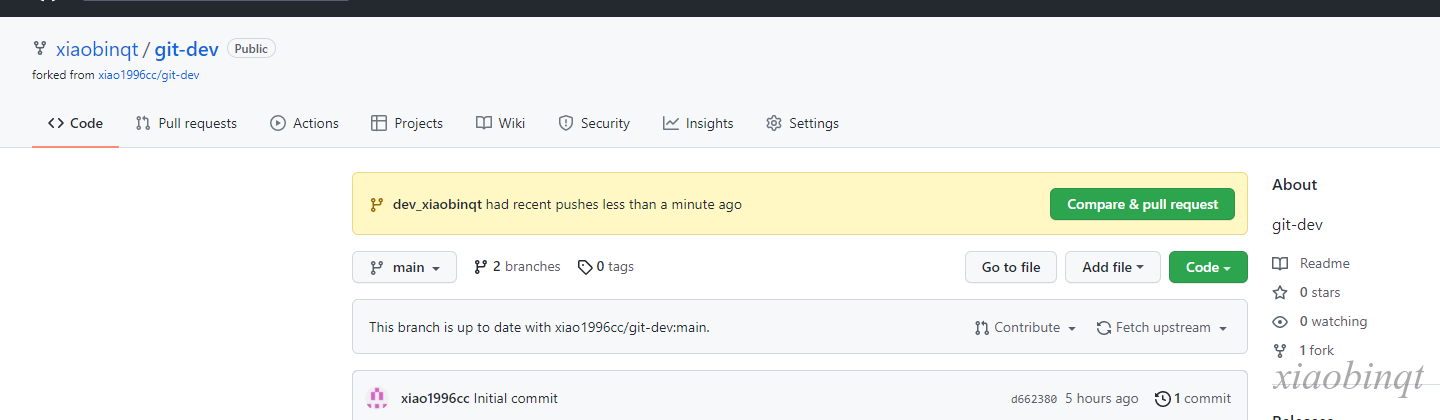Image resolution: width=1440 pixels, height=420 pixels.
Task: View the 1 commit history link
Action: coord(1193,398)
